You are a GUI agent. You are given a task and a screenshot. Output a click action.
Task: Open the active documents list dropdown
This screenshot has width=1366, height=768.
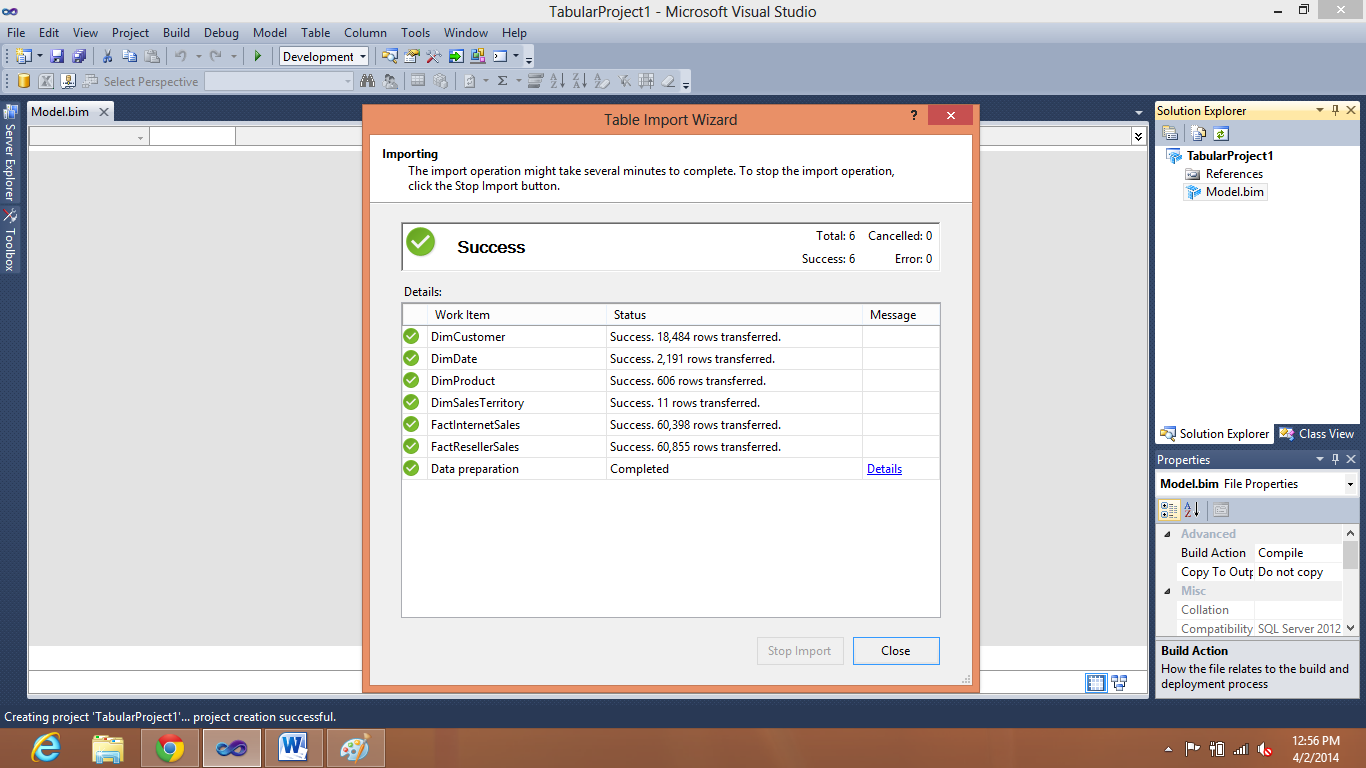pos(1138,112)
